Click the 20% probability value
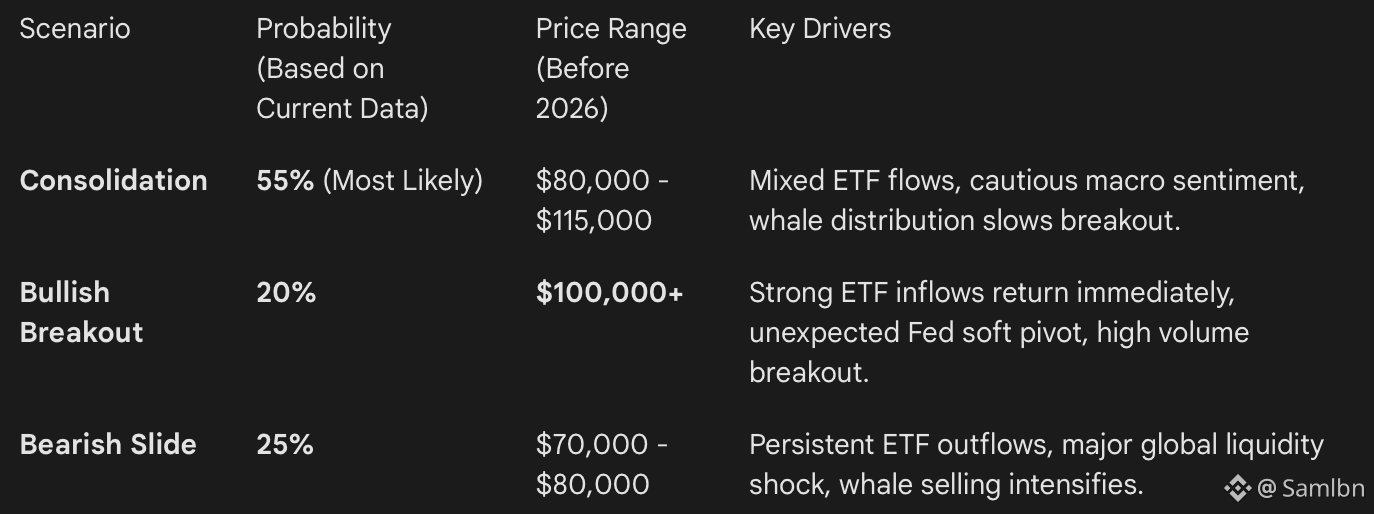 click(285, 293)
